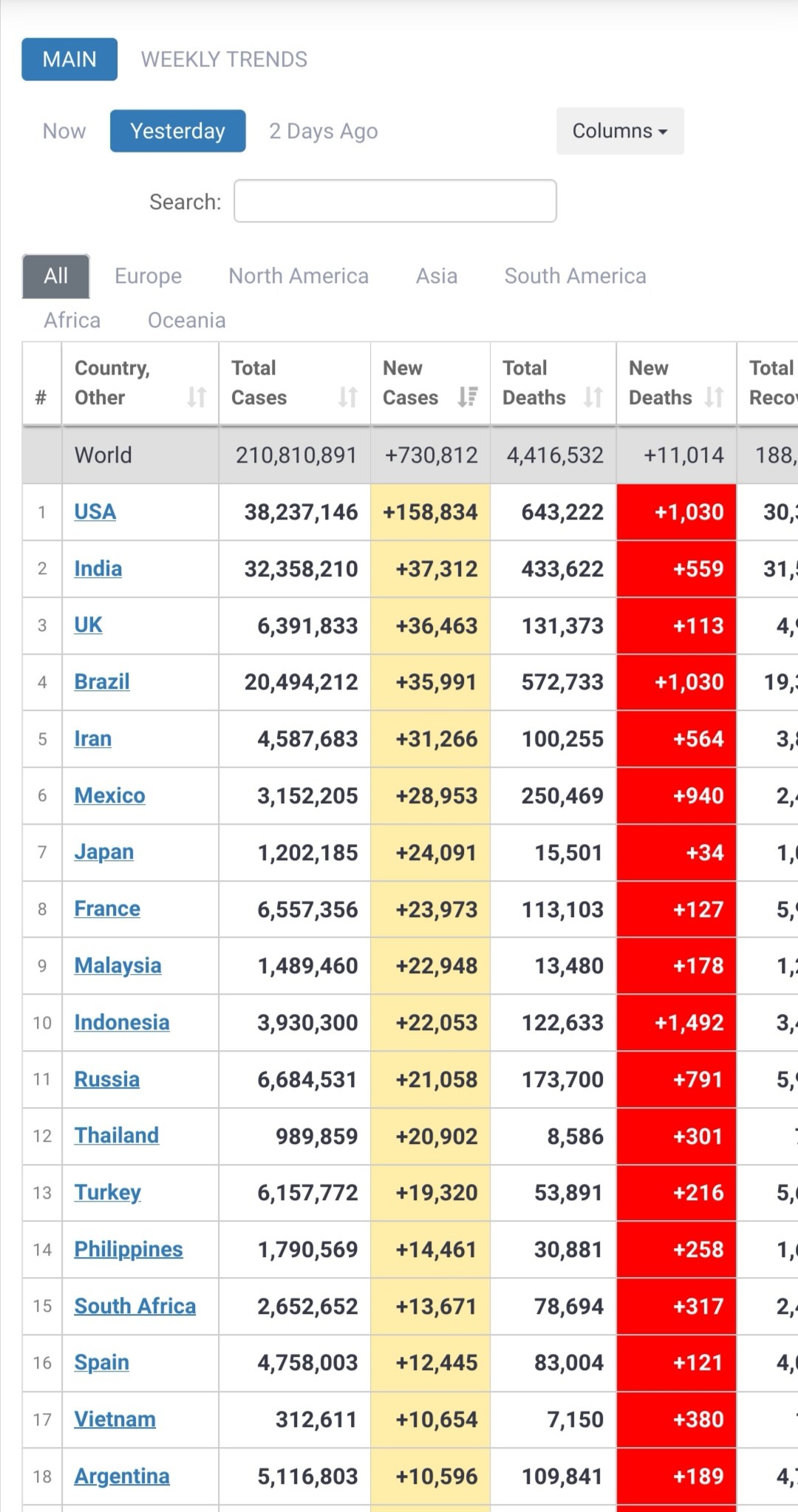Click the # rank column header
Image resolution: width=798 pixels, height=1512 pixels.
tap(41, 397)
